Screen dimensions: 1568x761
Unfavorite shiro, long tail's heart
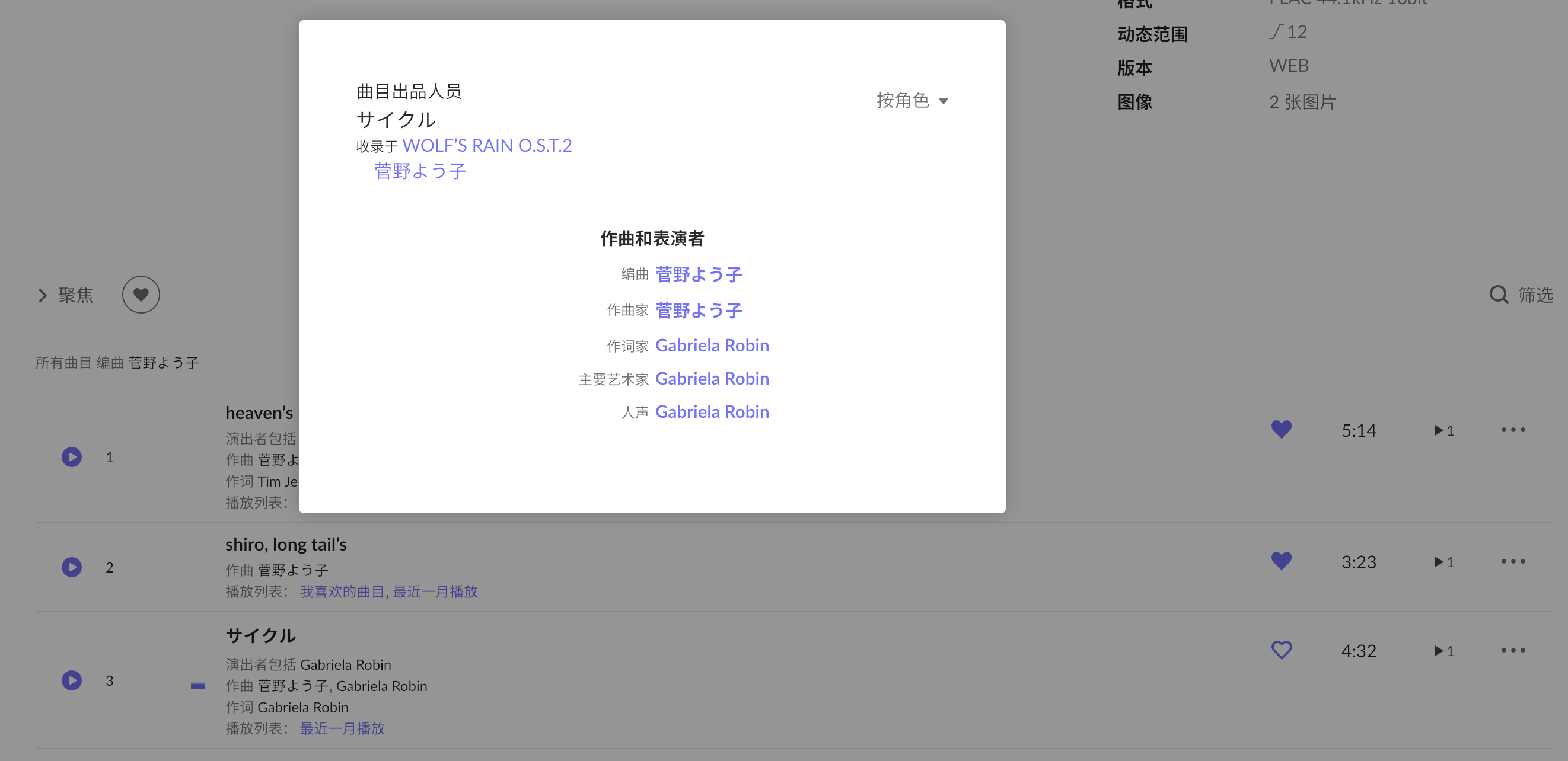tap(1282, 561)
